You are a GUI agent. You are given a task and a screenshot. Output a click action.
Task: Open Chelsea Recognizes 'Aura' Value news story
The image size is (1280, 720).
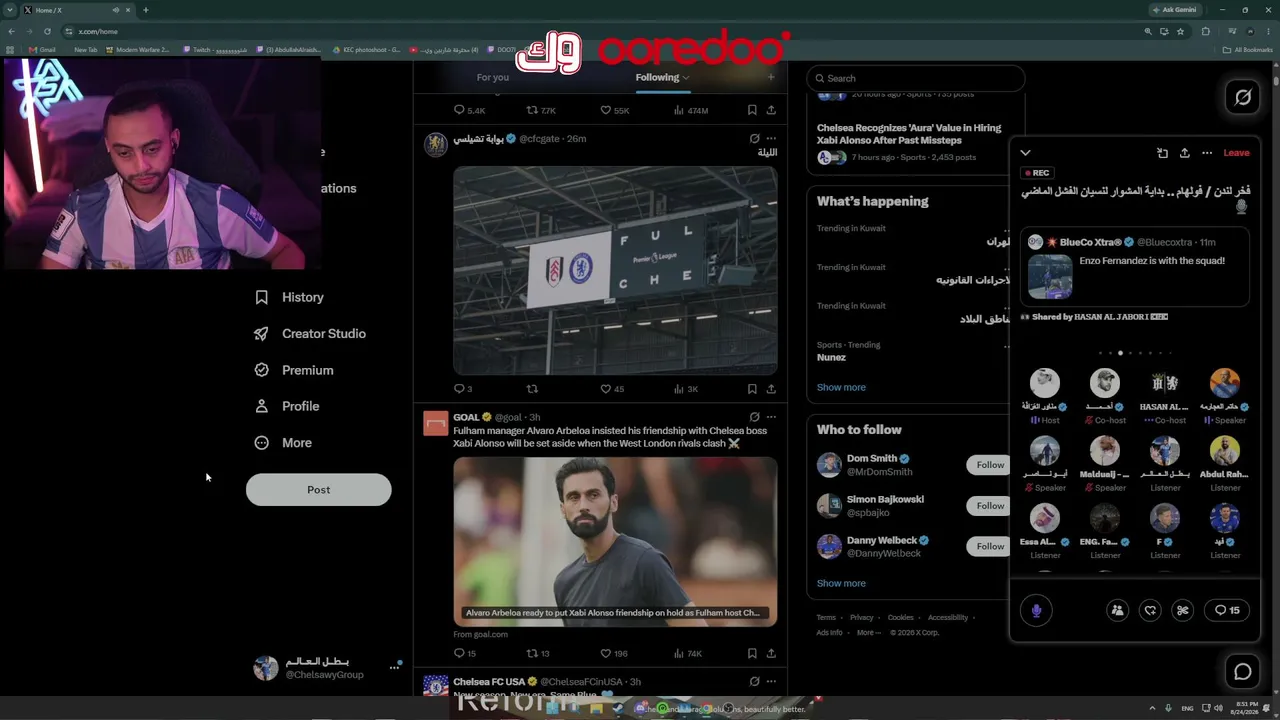coord(909,141)
